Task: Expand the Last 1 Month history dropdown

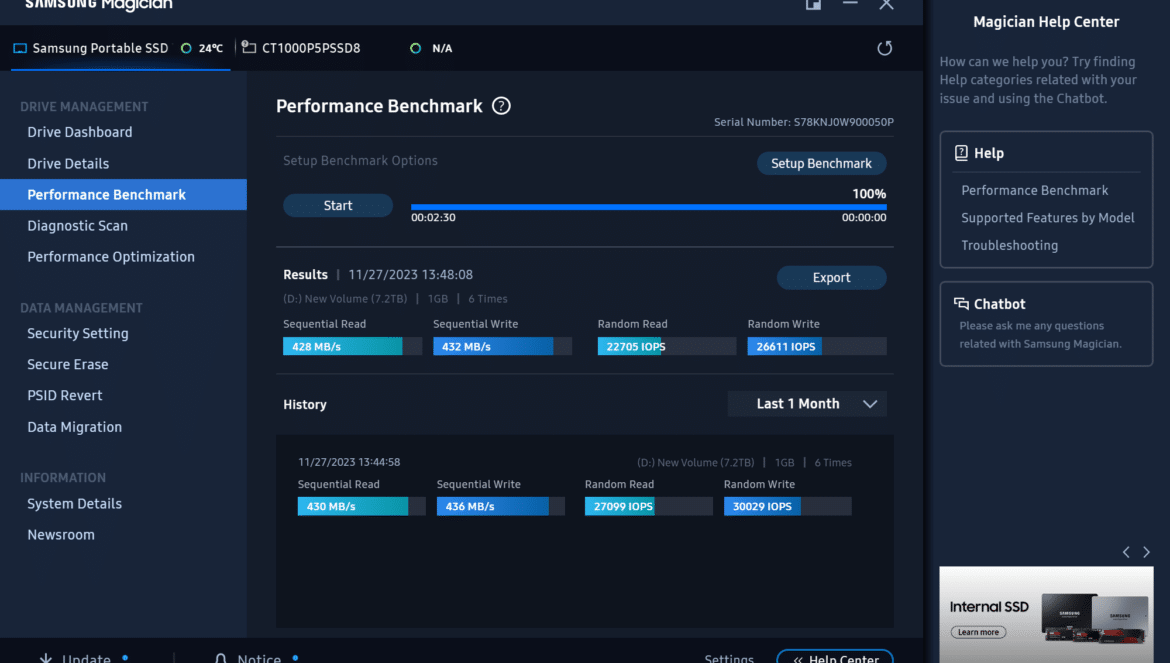Action: (807, 403)
